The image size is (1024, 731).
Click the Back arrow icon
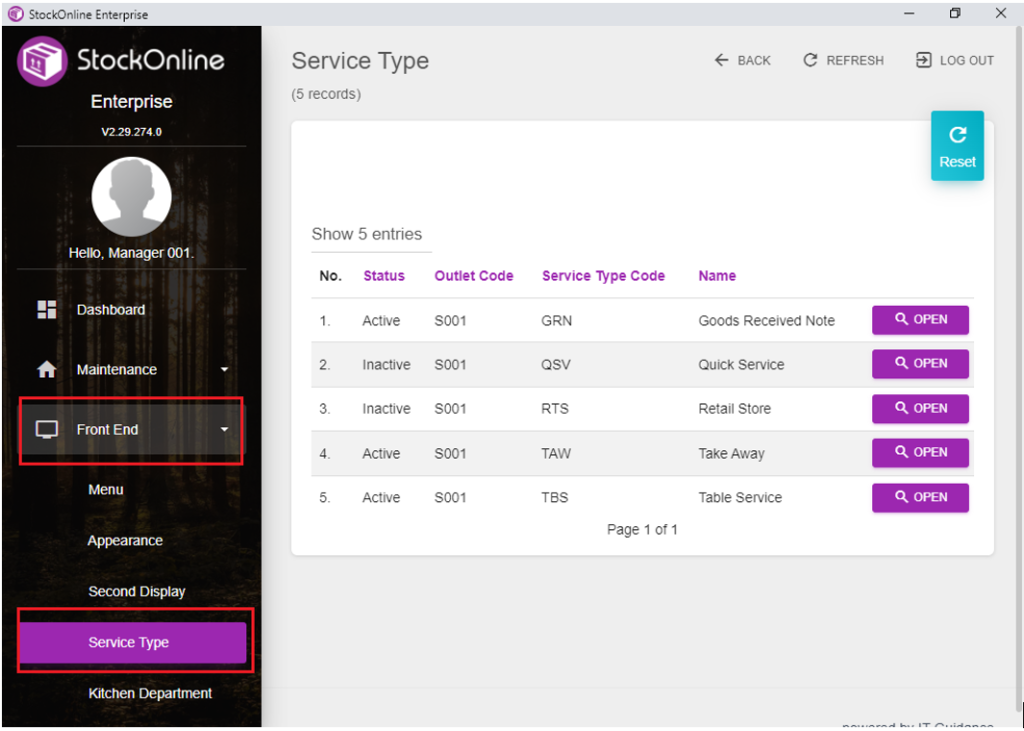(x=721, y=61)
